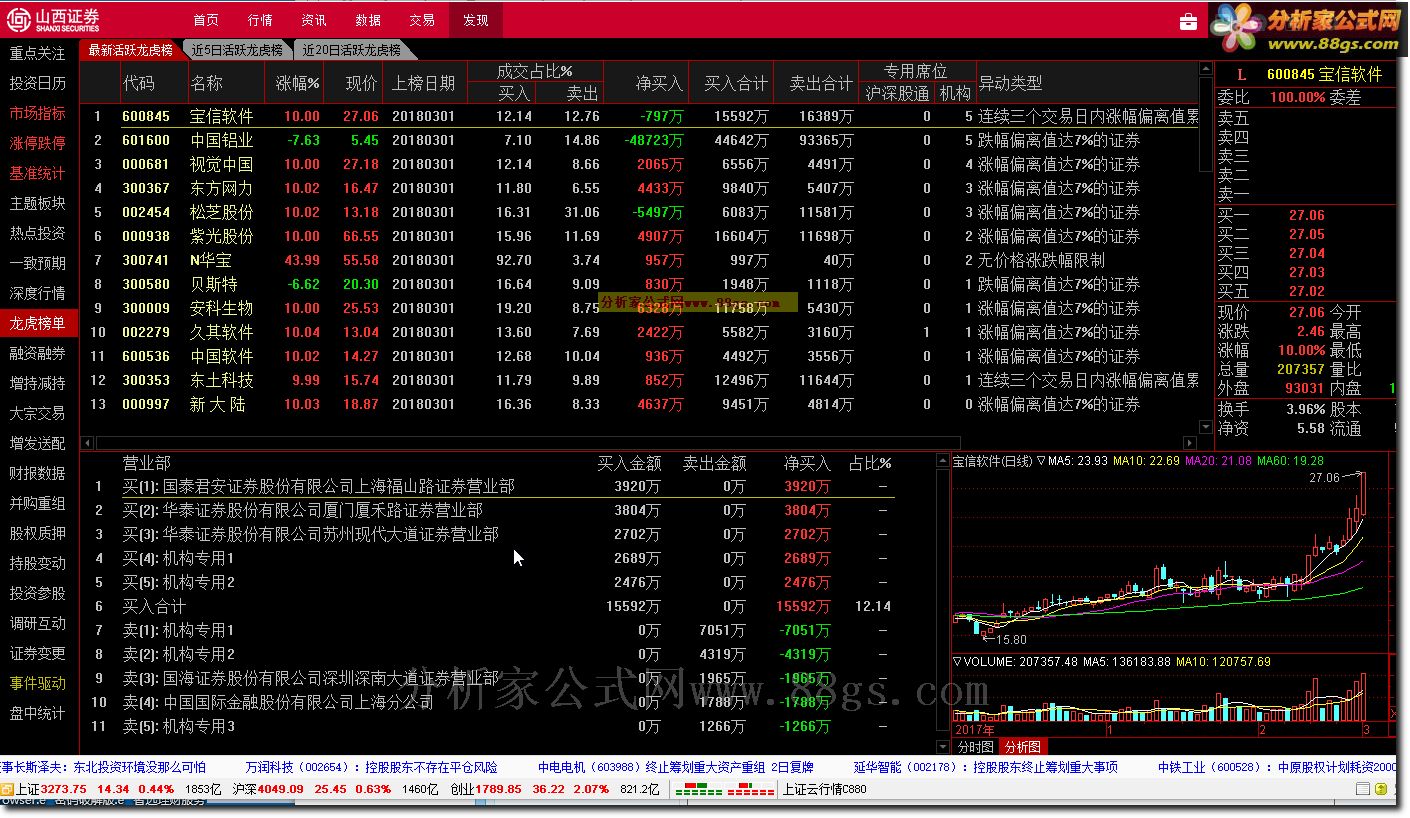Viewport: 1410px width, 818px height.
Task: Open the 宝信软件(日线) indicator dropdown triangle
Action: pyautogui.click(x=1041, y=461)
